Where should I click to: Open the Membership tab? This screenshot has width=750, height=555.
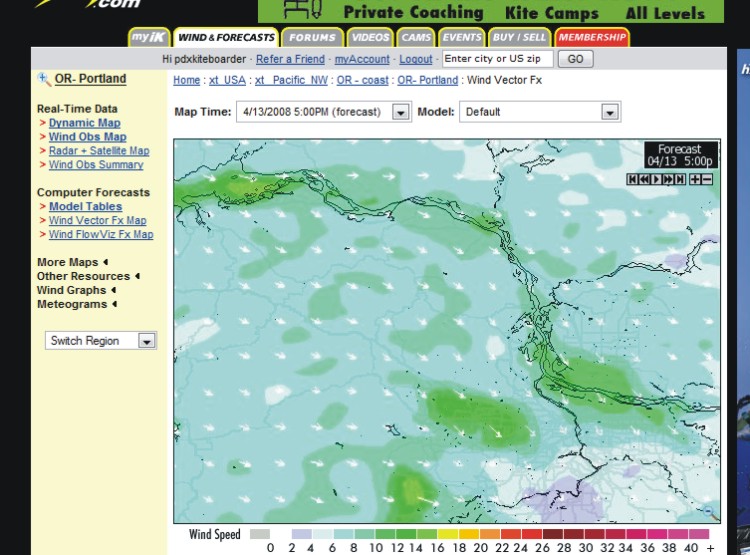(592, 38)
